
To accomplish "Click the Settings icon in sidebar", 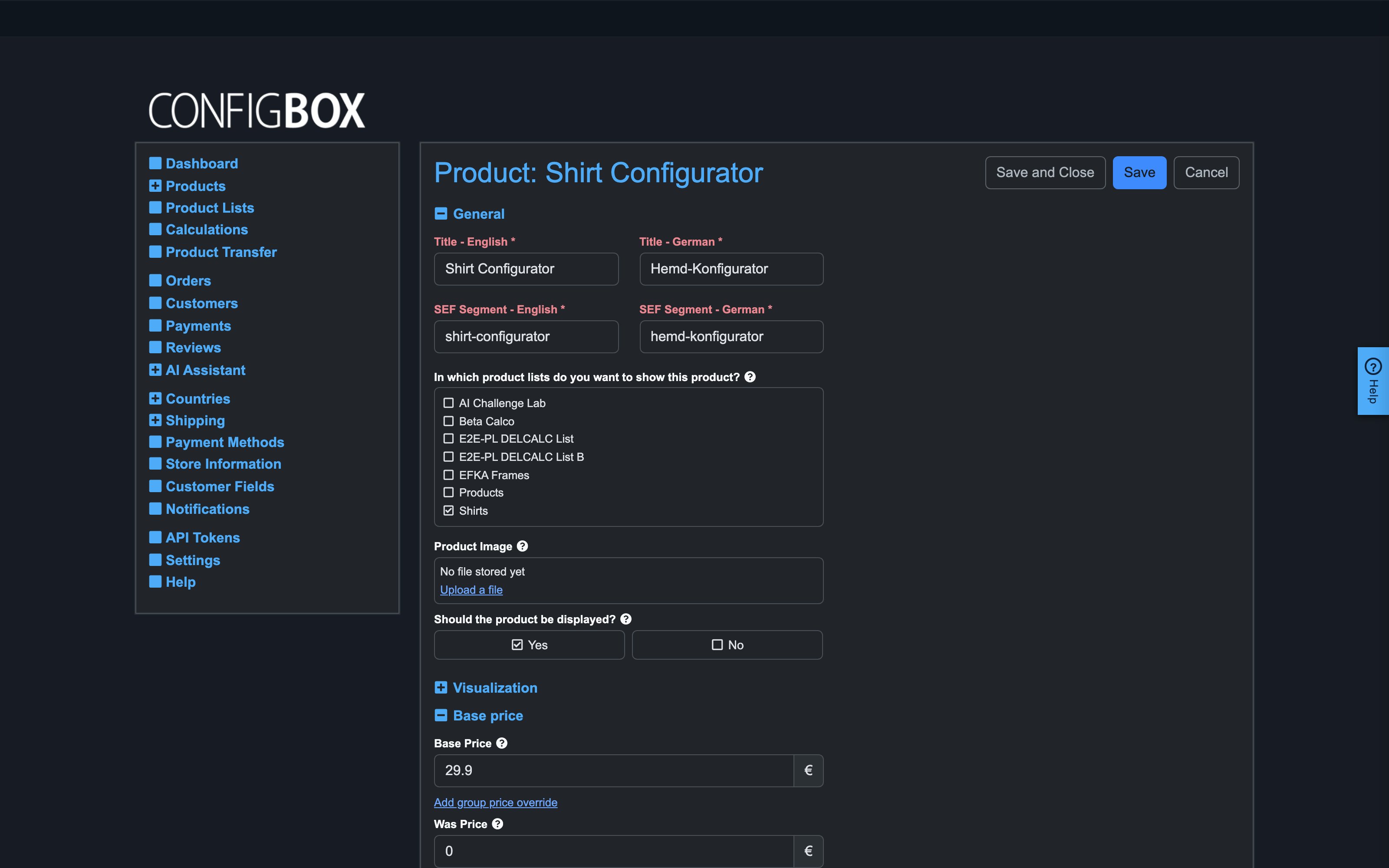I will [x=155, y=560].
